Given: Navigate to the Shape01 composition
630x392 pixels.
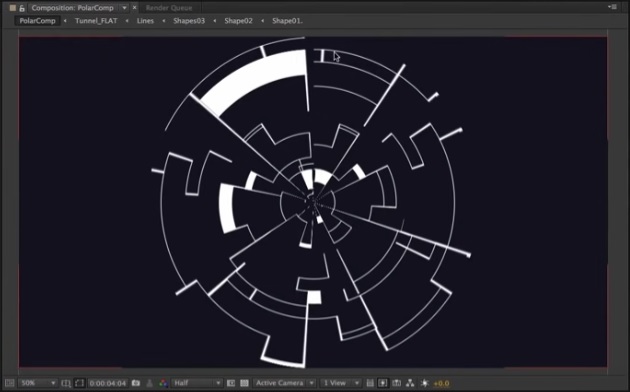Looking at the screenshot, I should [287, 20].
